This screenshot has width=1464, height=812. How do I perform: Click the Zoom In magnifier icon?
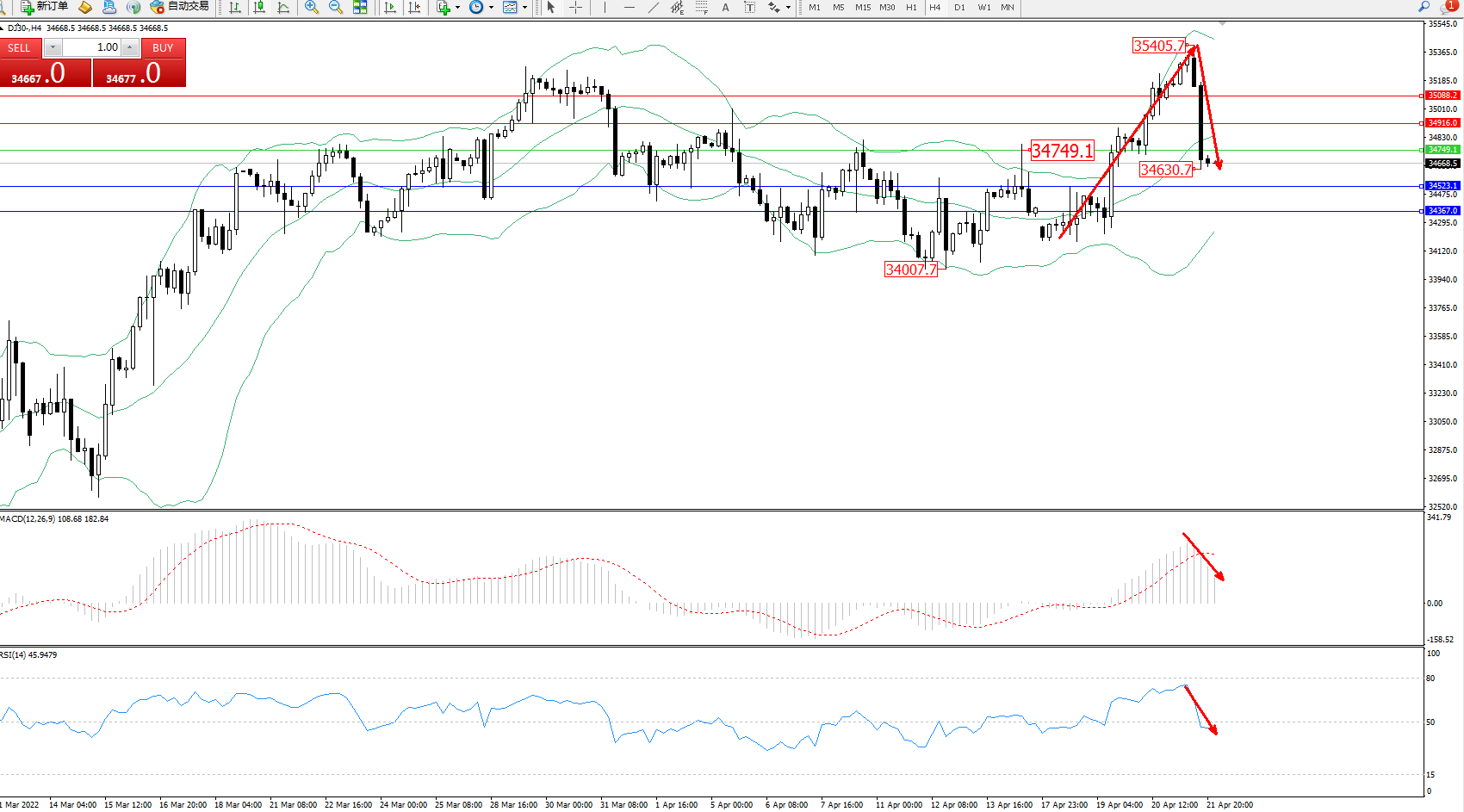pyautogui.click(x=311, y=7)
